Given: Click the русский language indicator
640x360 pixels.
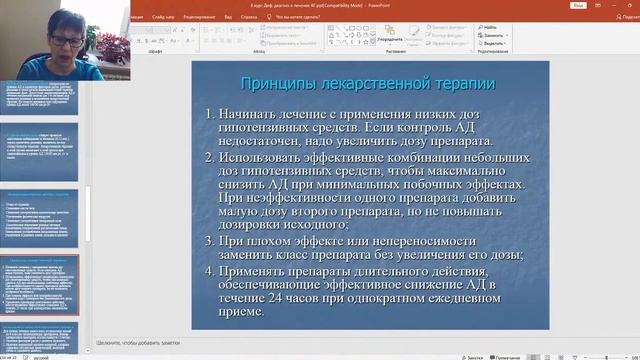Looking at the screenshot, I should [x=40, y=358].
